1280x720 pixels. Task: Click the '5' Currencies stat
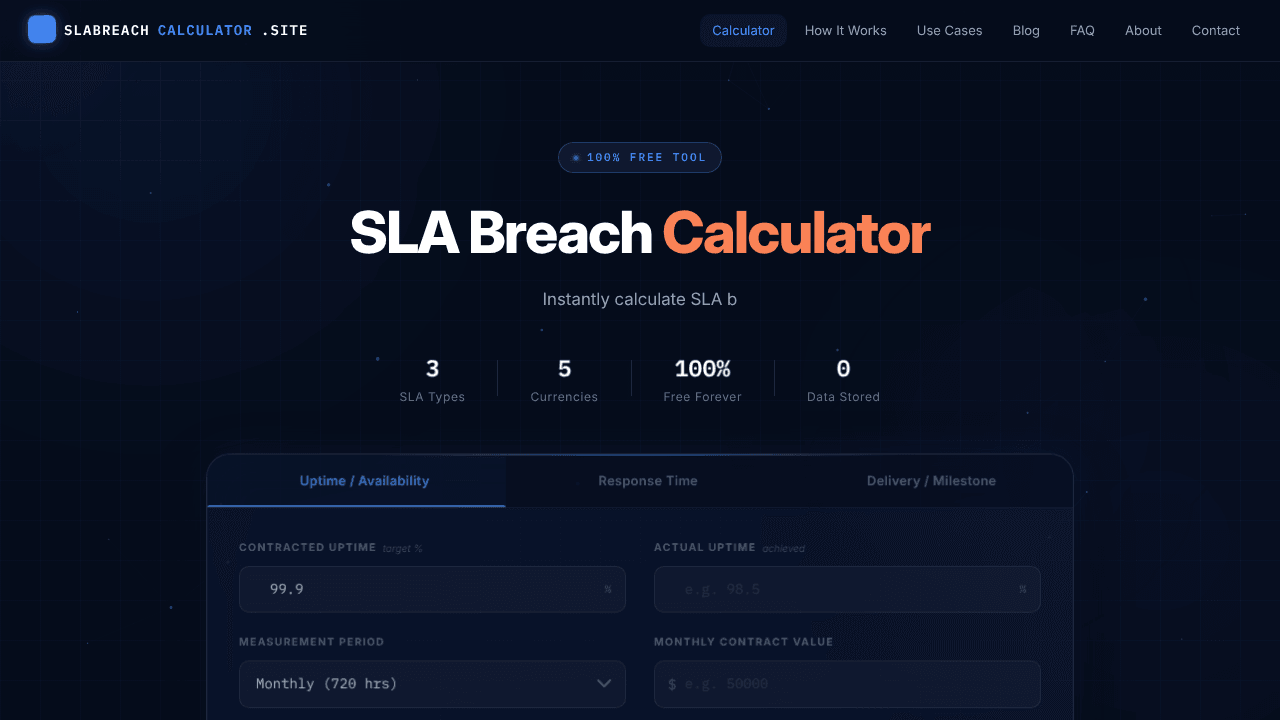564,380
